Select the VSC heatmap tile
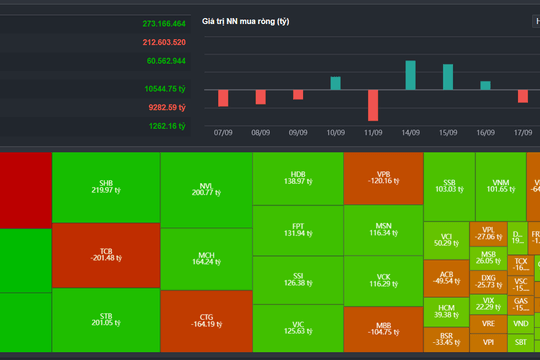The width and height of the screenshot is (540, 360). (x=521, y=285)
